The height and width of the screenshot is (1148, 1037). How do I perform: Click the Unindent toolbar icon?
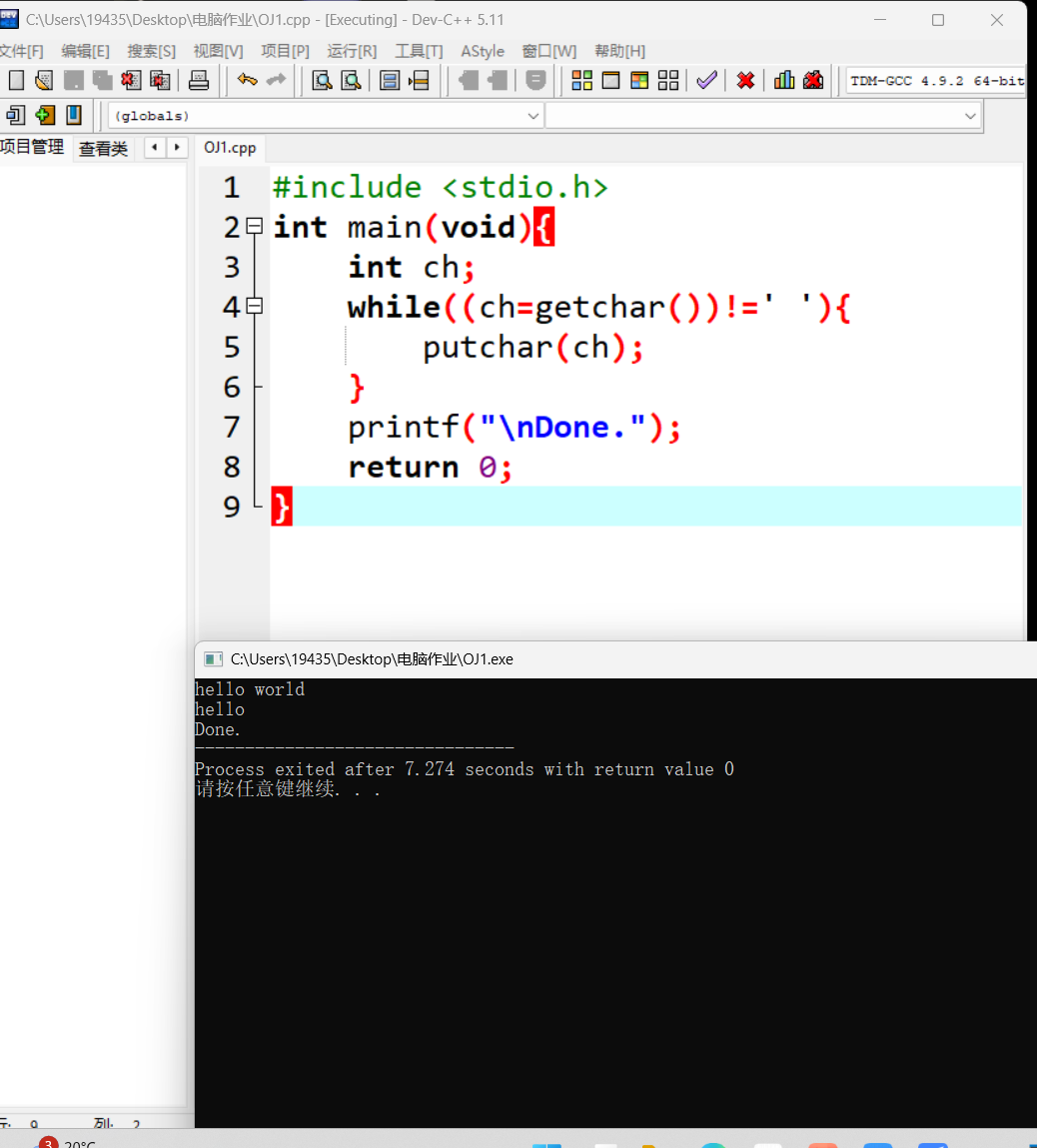pyautogui.click(x=498, y=80)
